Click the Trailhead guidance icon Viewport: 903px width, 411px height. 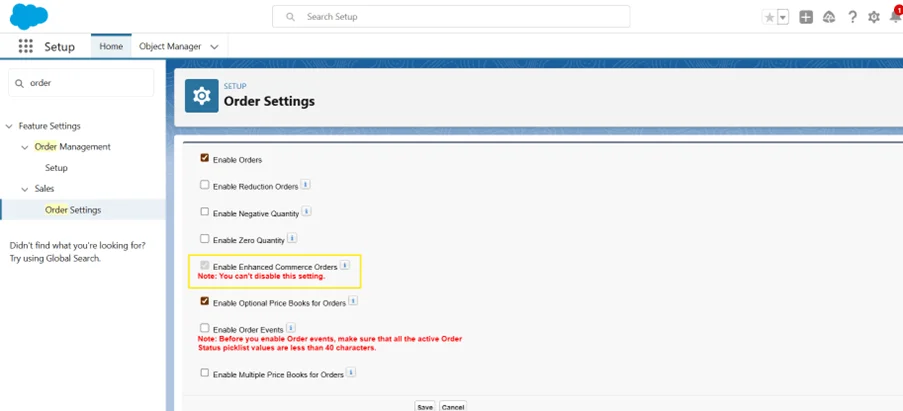[x=829, y=17]
